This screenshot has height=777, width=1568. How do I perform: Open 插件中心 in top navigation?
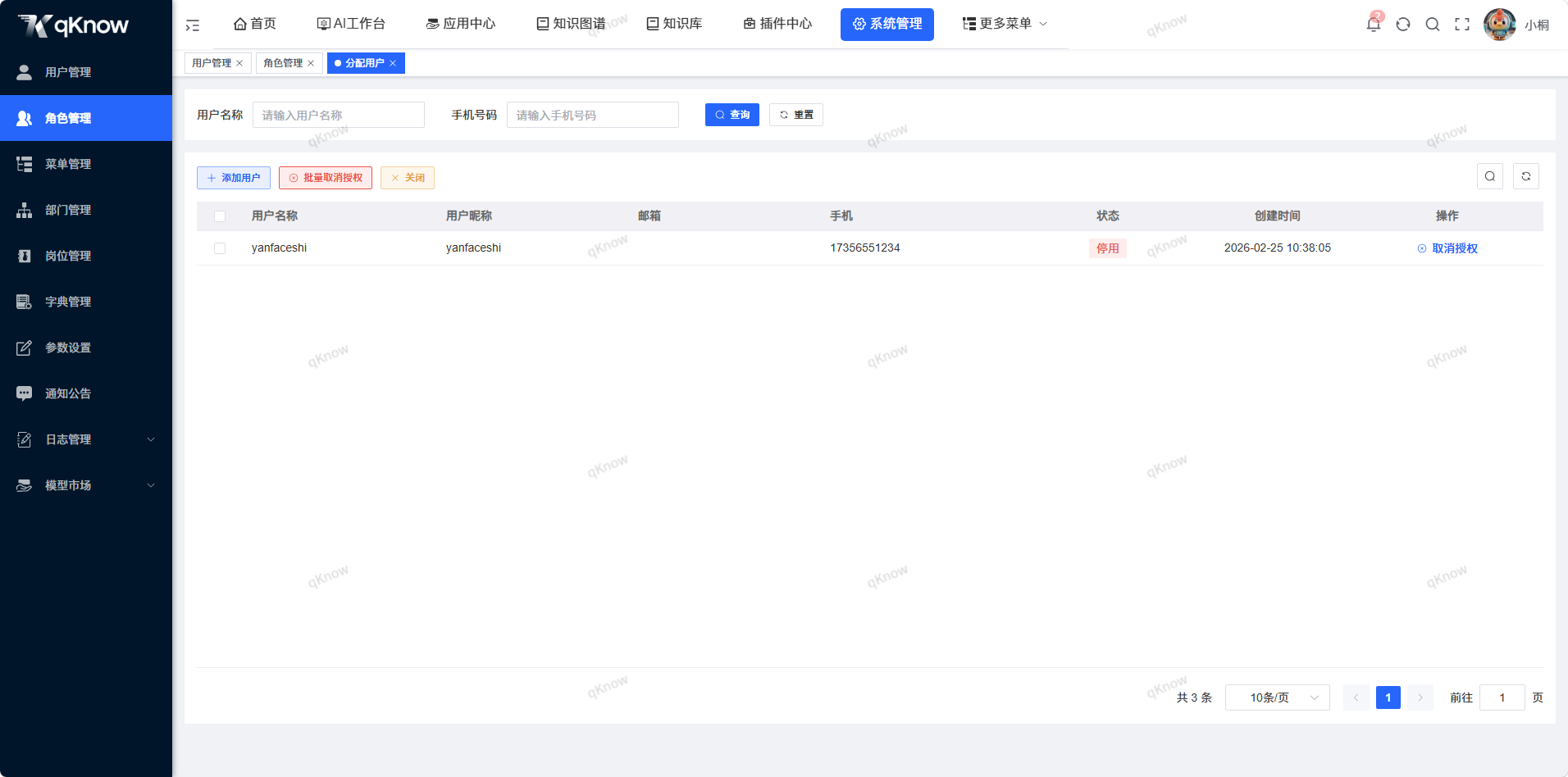tap(777, 24)
